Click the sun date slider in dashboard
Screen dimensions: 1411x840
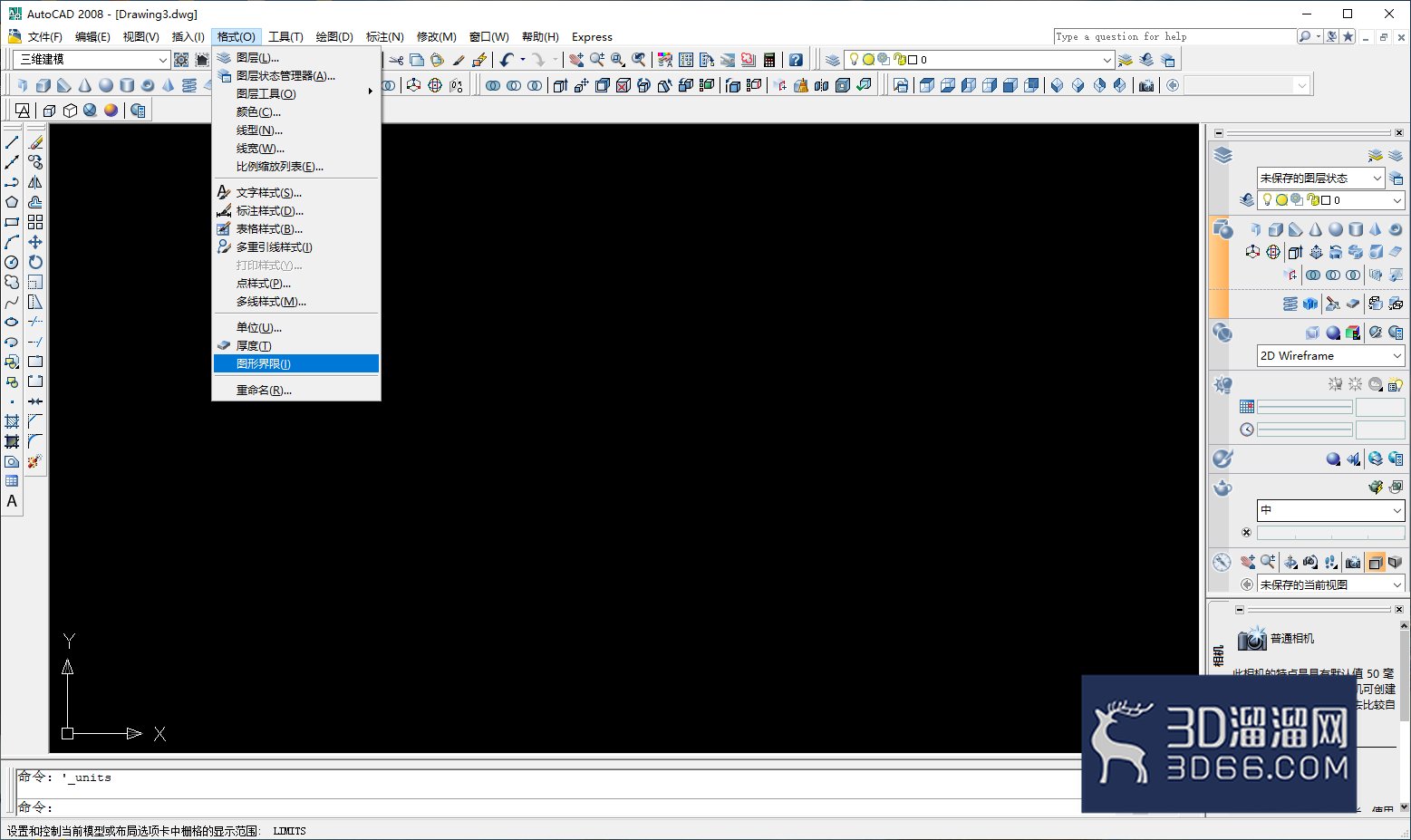coord(1304,407)
